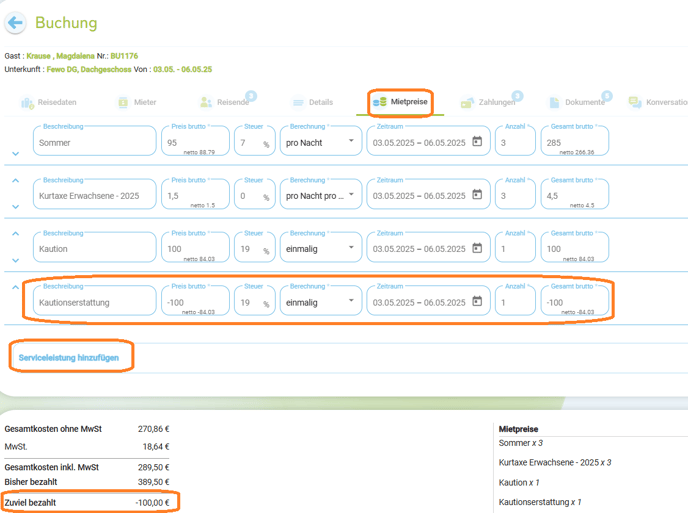
Task: Edit the Kaution description field
Action: coord(94,248)
